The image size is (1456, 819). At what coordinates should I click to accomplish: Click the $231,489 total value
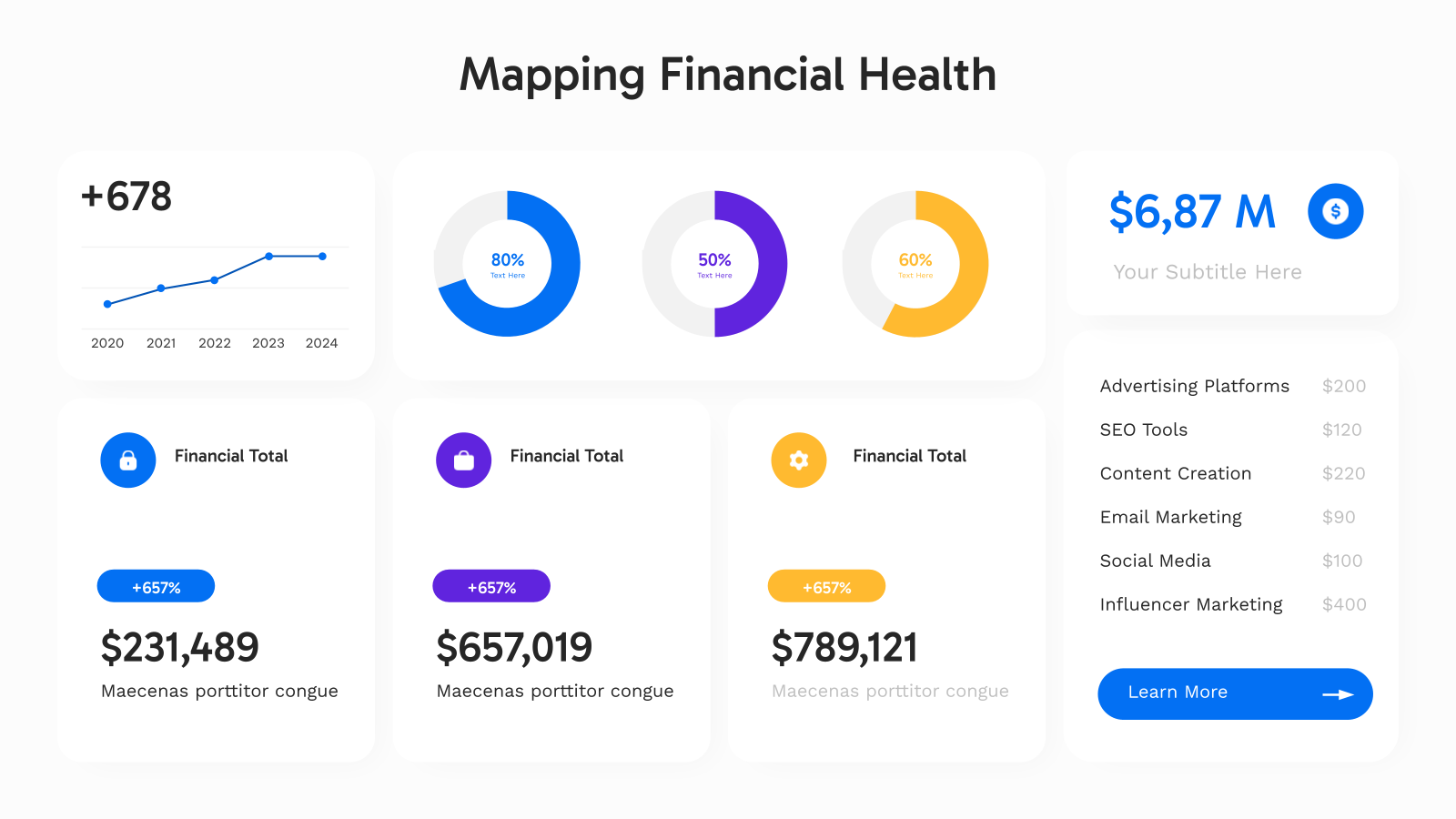click(x=180, y=648)
